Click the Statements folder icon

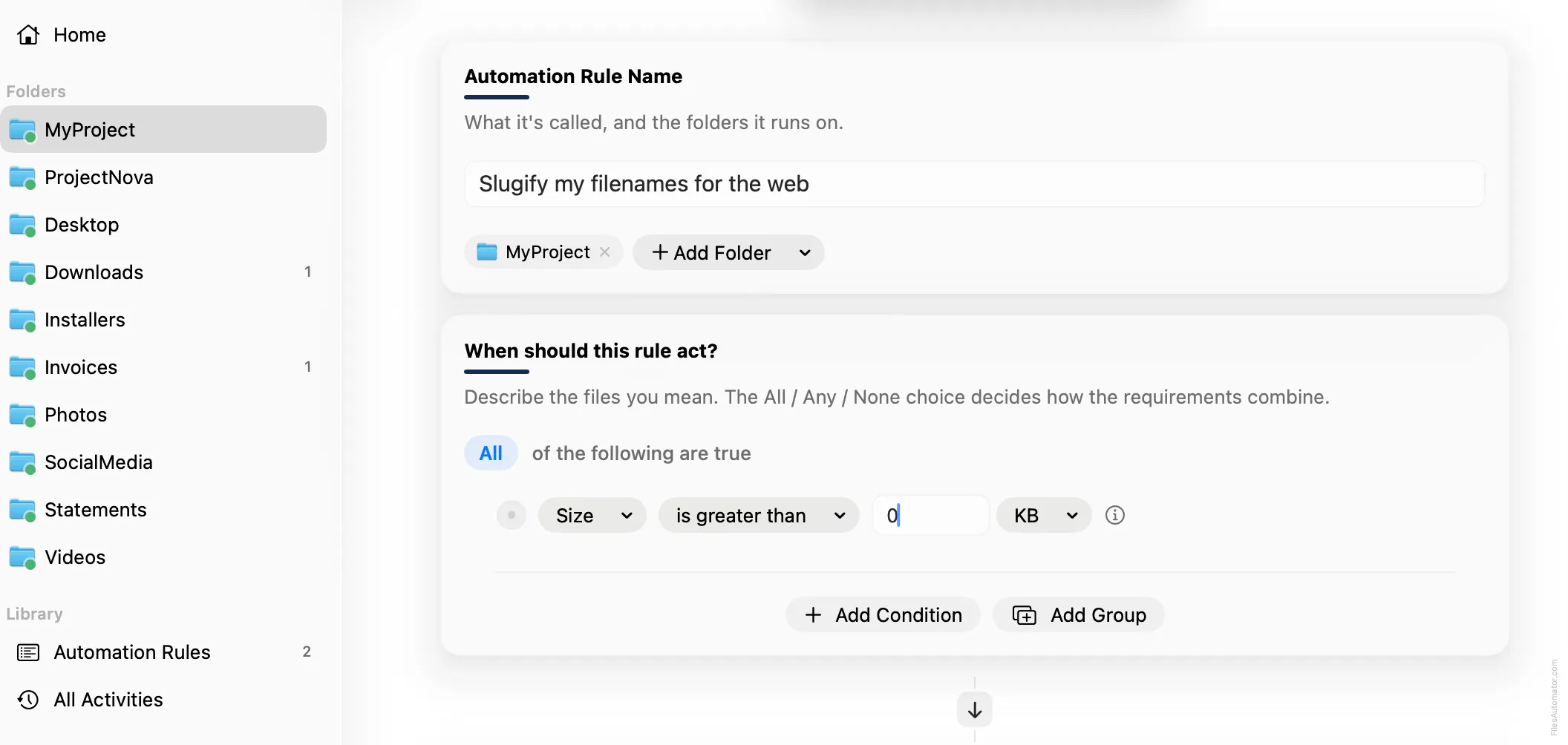point(22,511)
